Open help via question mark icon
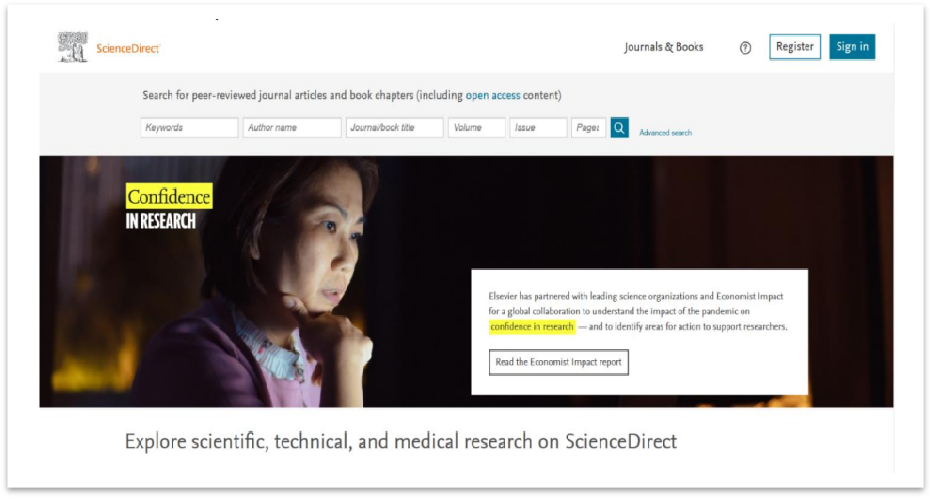932x499 pixels. click(x=745, y=48)
